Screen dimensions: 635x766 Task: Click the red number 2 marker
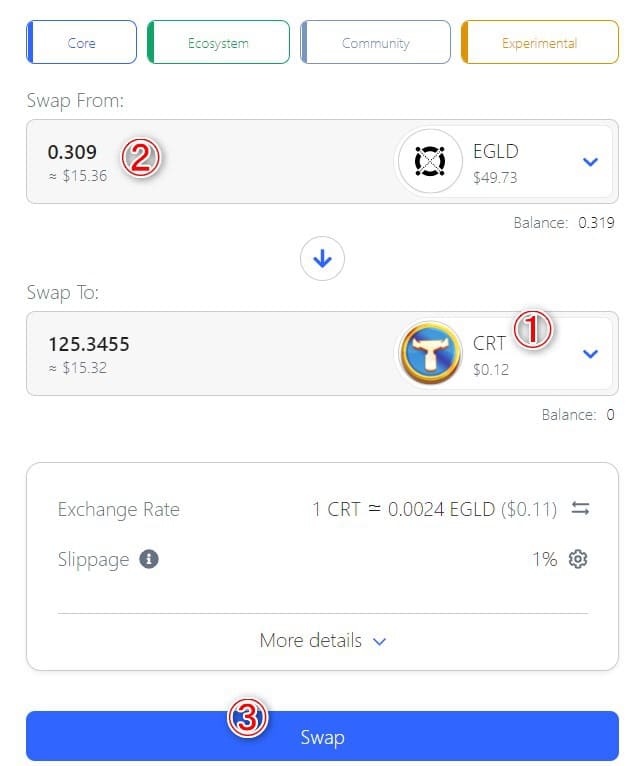click(141, 157)
